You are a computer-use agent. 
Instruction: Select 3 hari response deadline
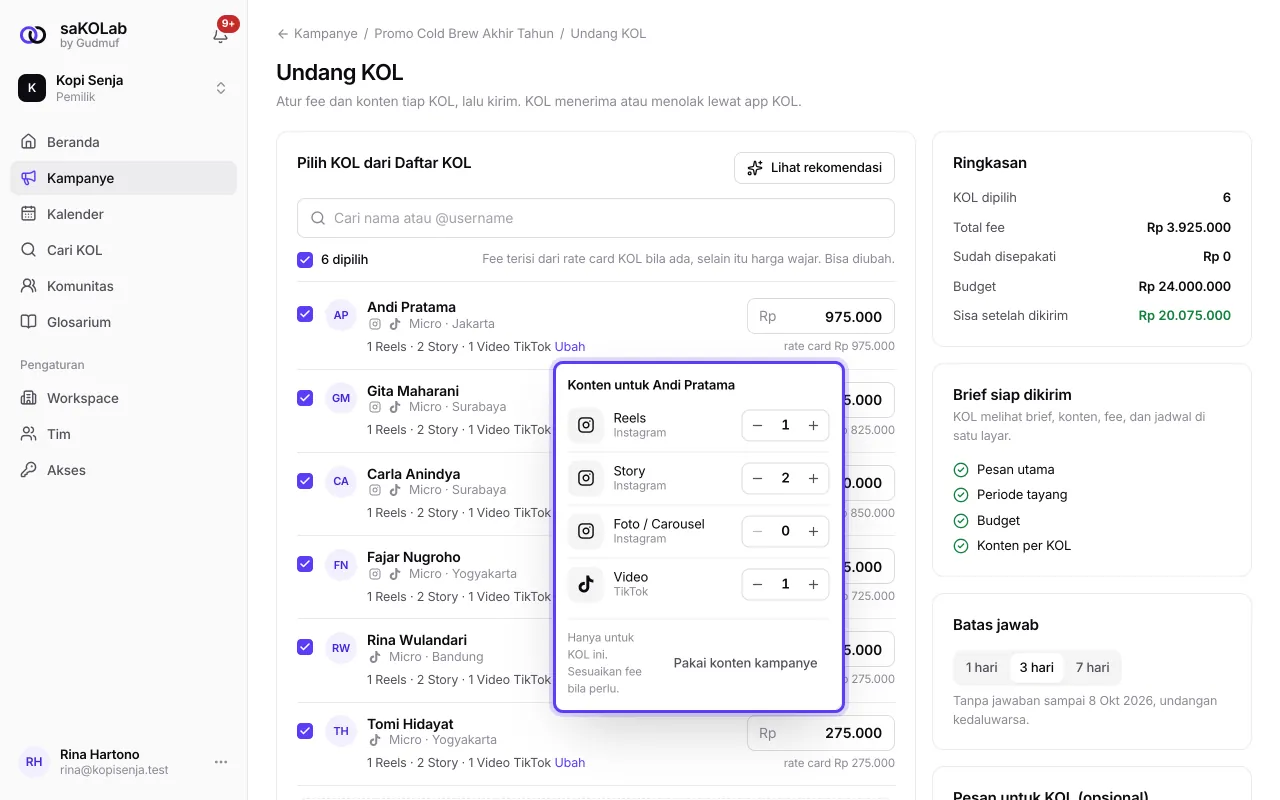(x=1036, y=668)
